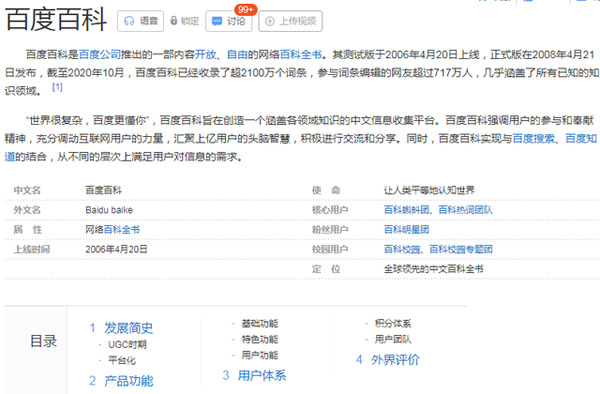Viewport: 600px width, 394px height.
Task: Open the 百度搜索 link
Action: [x=533, y=138]
